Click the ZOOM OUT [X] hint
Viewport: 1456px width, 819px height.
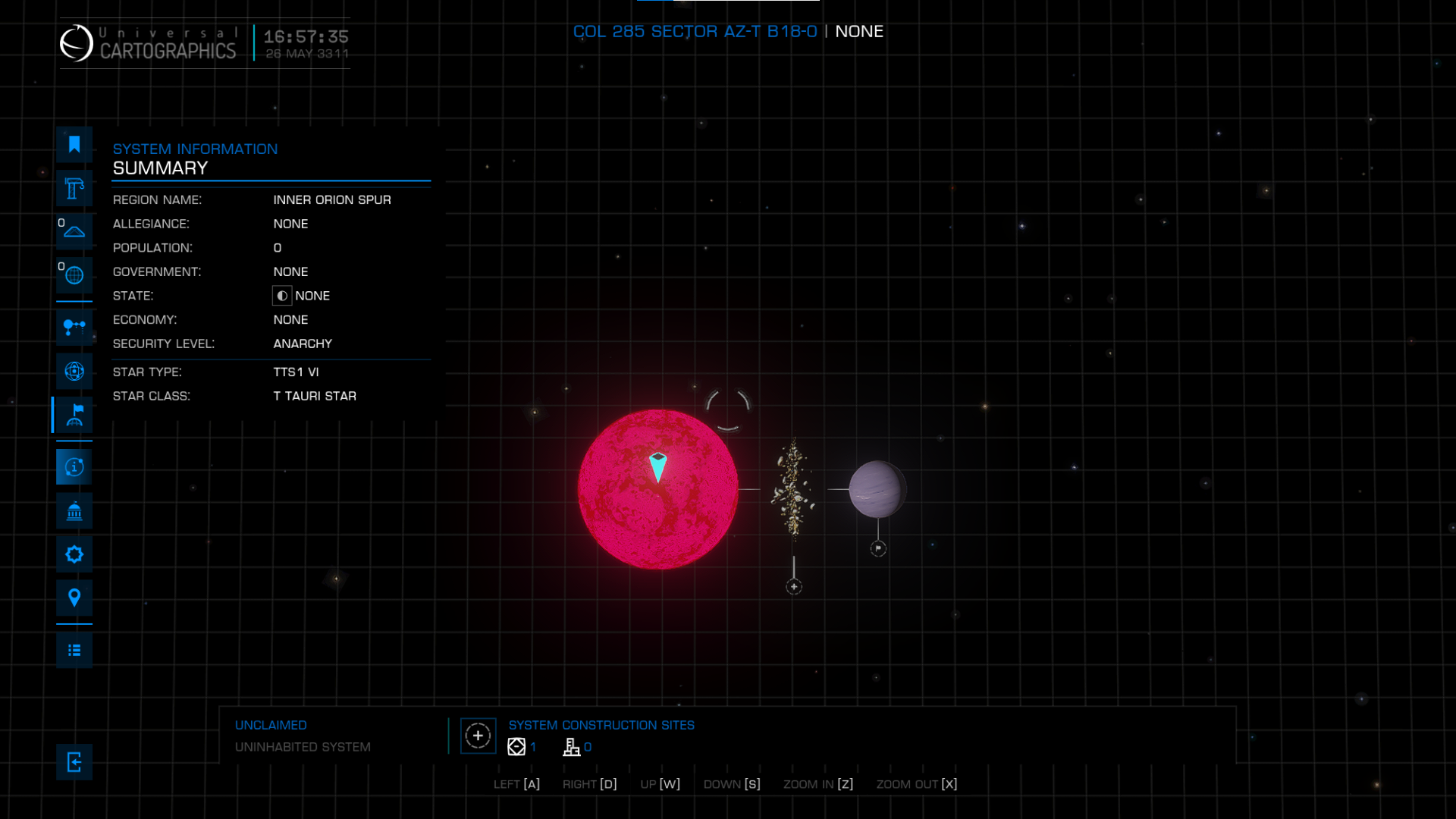pos(917,784)
